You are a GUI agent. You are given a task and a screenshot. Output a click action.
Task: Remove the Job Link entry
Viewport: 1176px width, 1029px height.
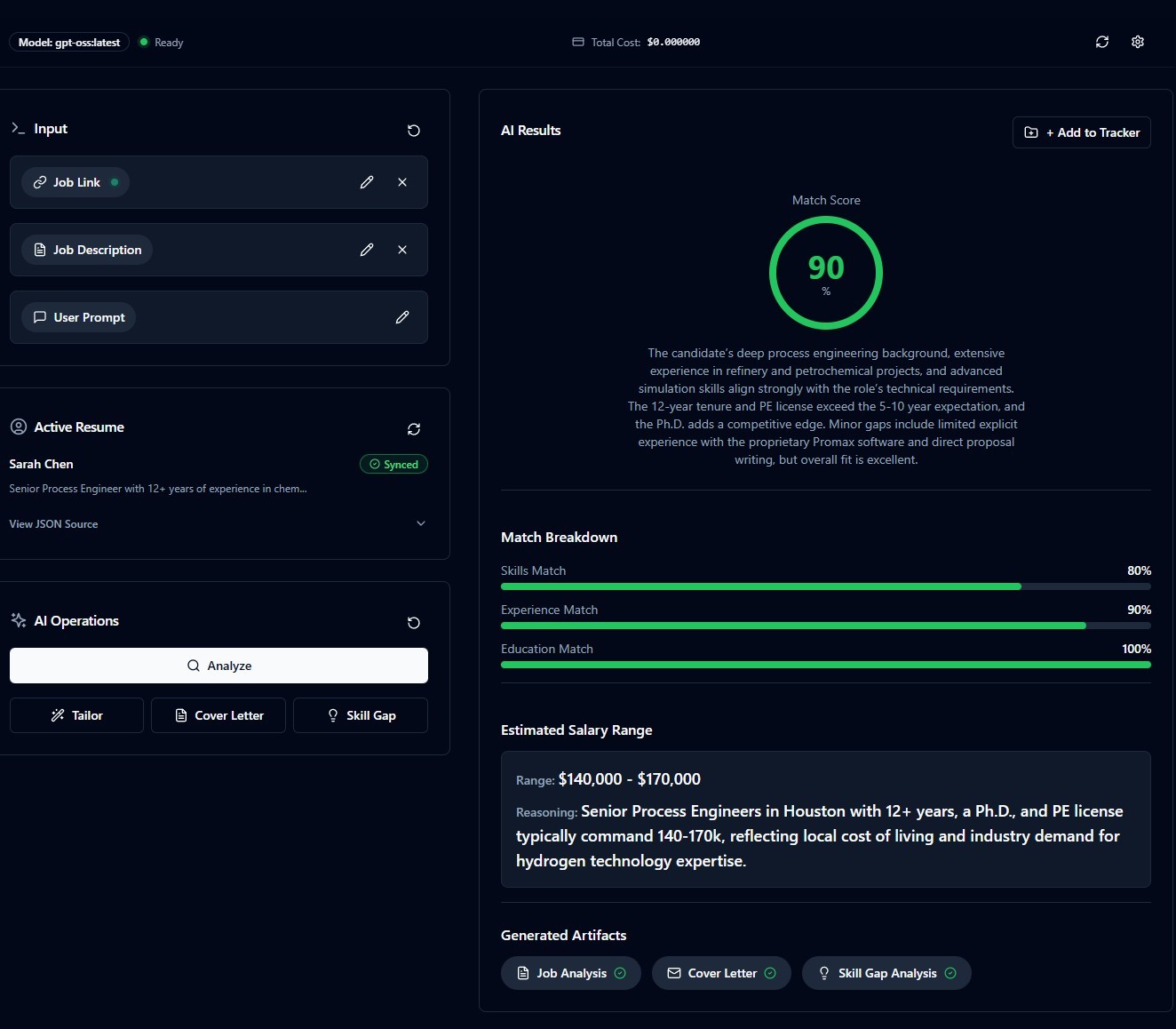pyautogui.click(x=402, y=182)
